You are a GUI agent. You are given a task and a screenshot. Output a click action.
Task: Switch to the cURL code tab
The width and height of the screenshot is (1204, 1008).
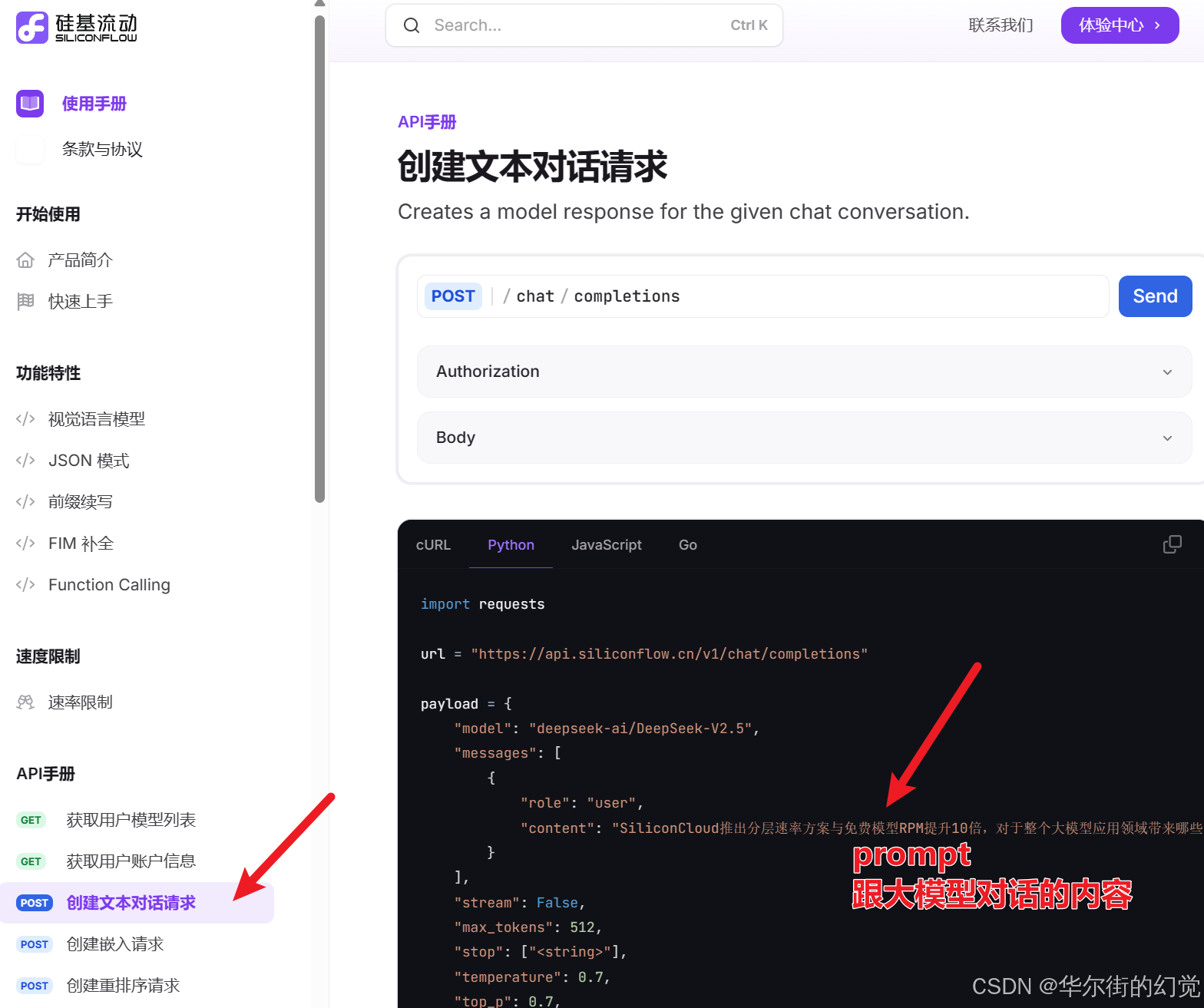(433, 545)
